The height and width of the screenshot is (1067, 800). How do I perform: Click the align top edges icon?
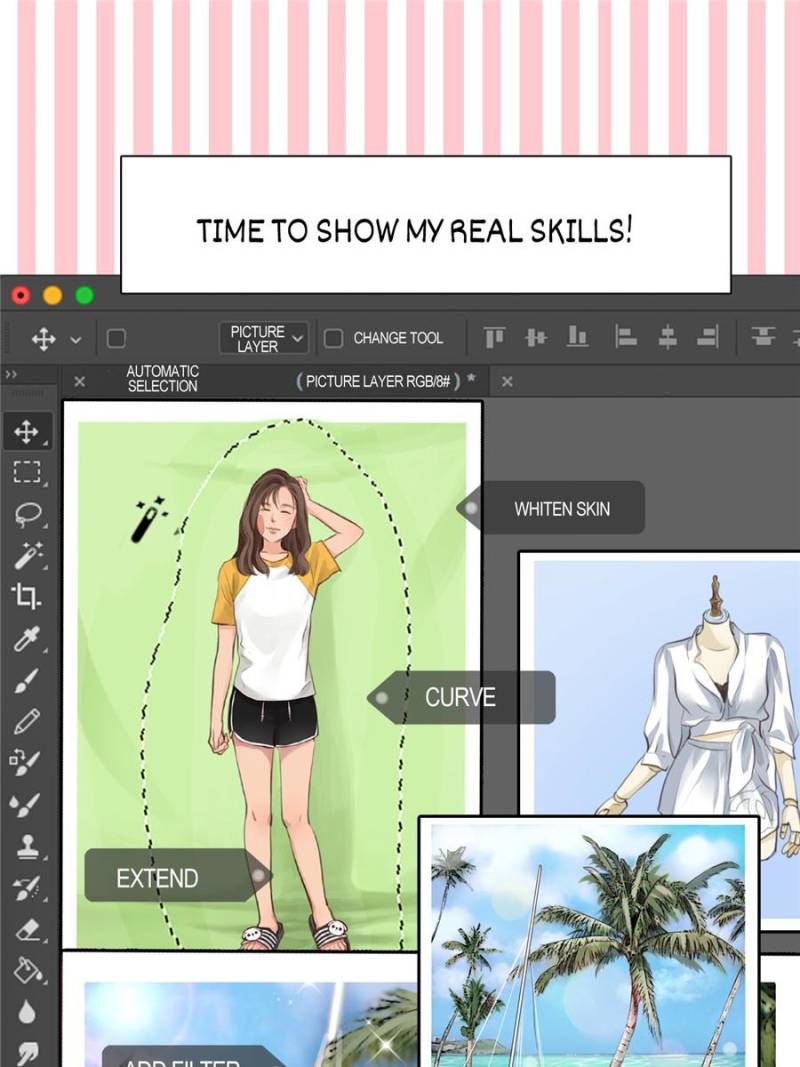click(x=494, y=338)
